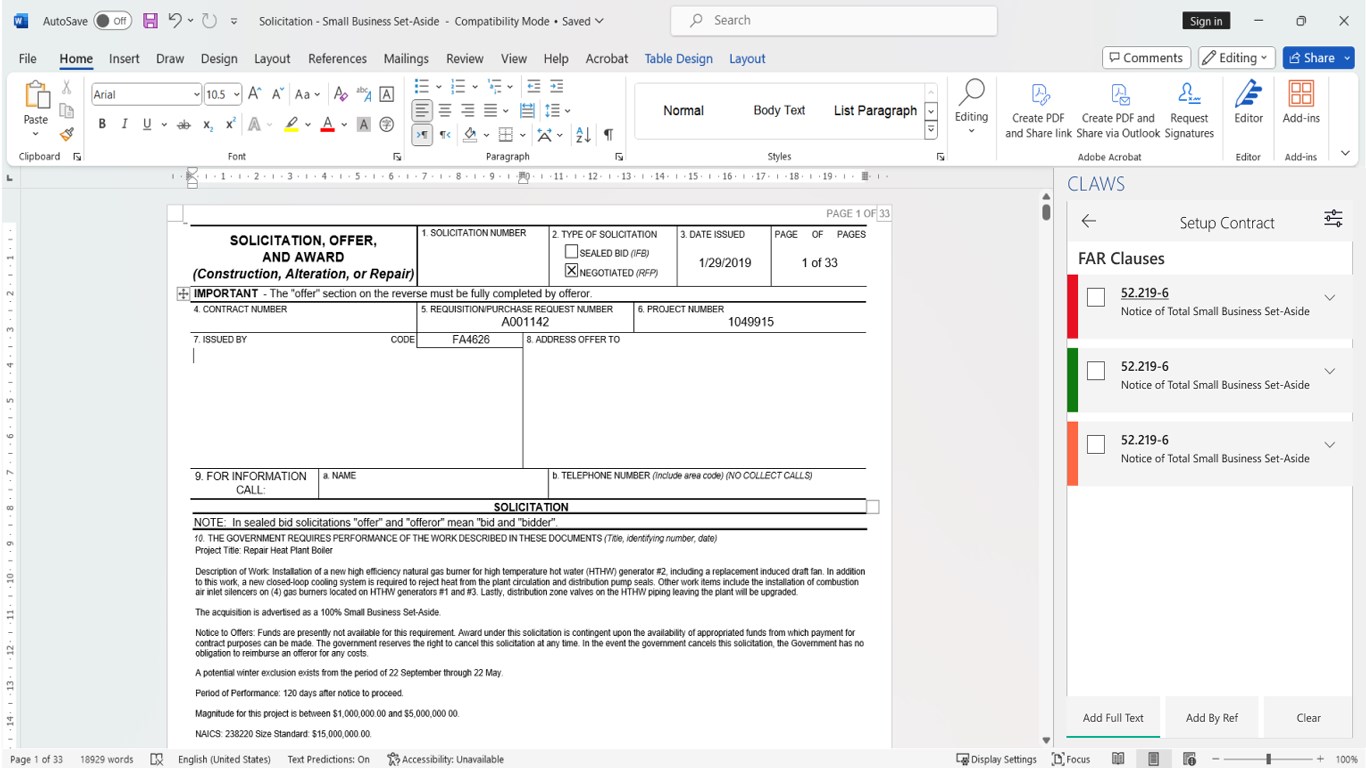This screenshot has width=1366, height=768.
Task: Open the Comments pane
Action: 1146,58
